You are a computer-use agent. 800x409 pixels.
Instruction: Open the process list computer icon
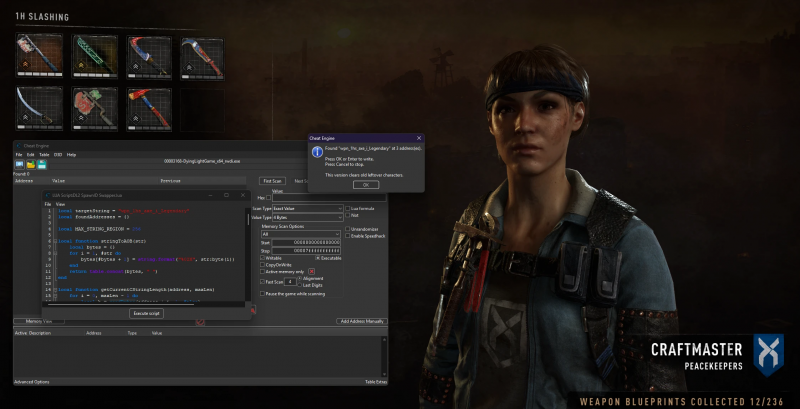(x=20, y=164)
